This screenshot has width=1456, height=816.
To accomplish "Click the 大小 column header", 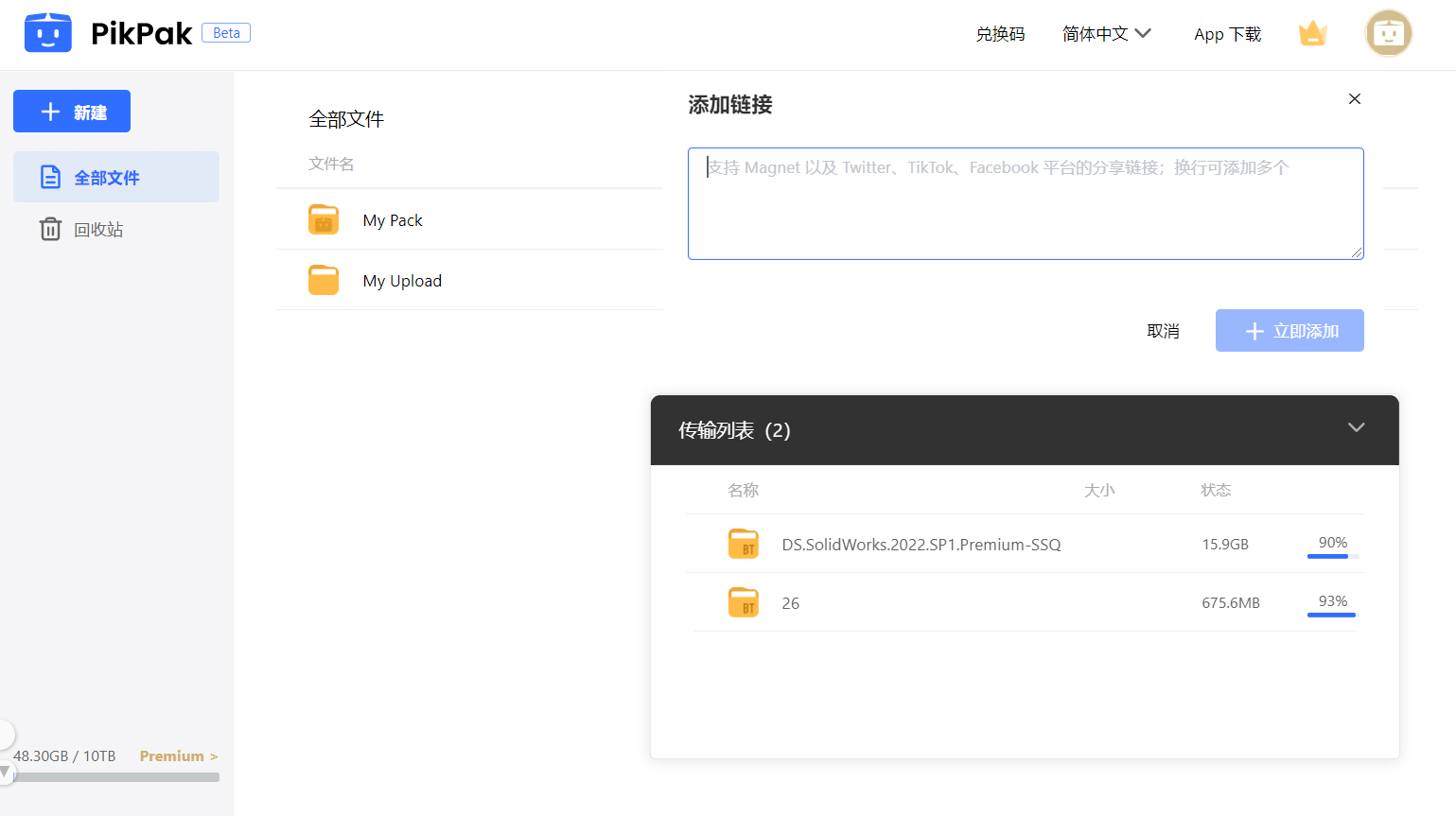I will pyautogui.click(x=1099, y=490).
